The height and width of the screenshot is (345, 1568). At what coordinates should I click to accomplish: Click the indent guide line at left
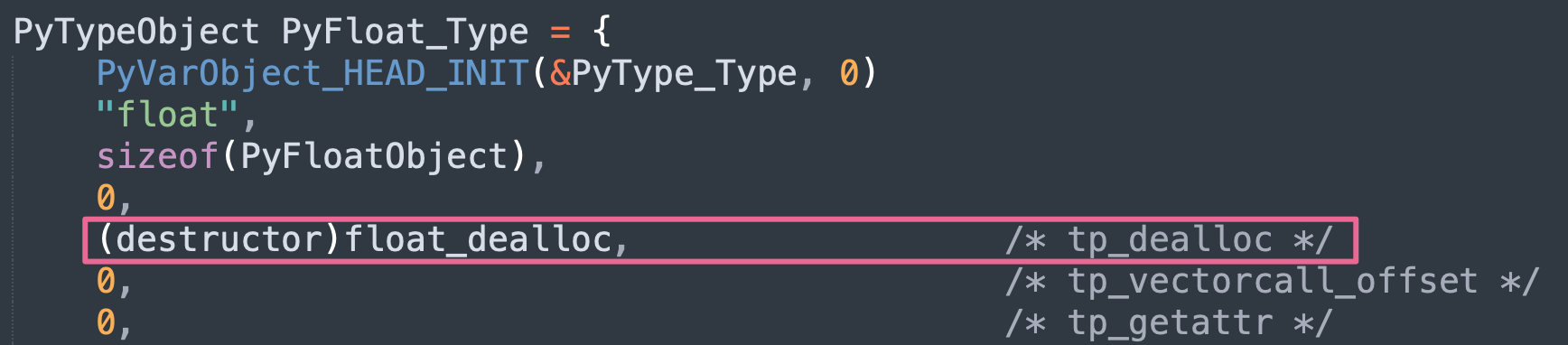[x=14, y=199]
